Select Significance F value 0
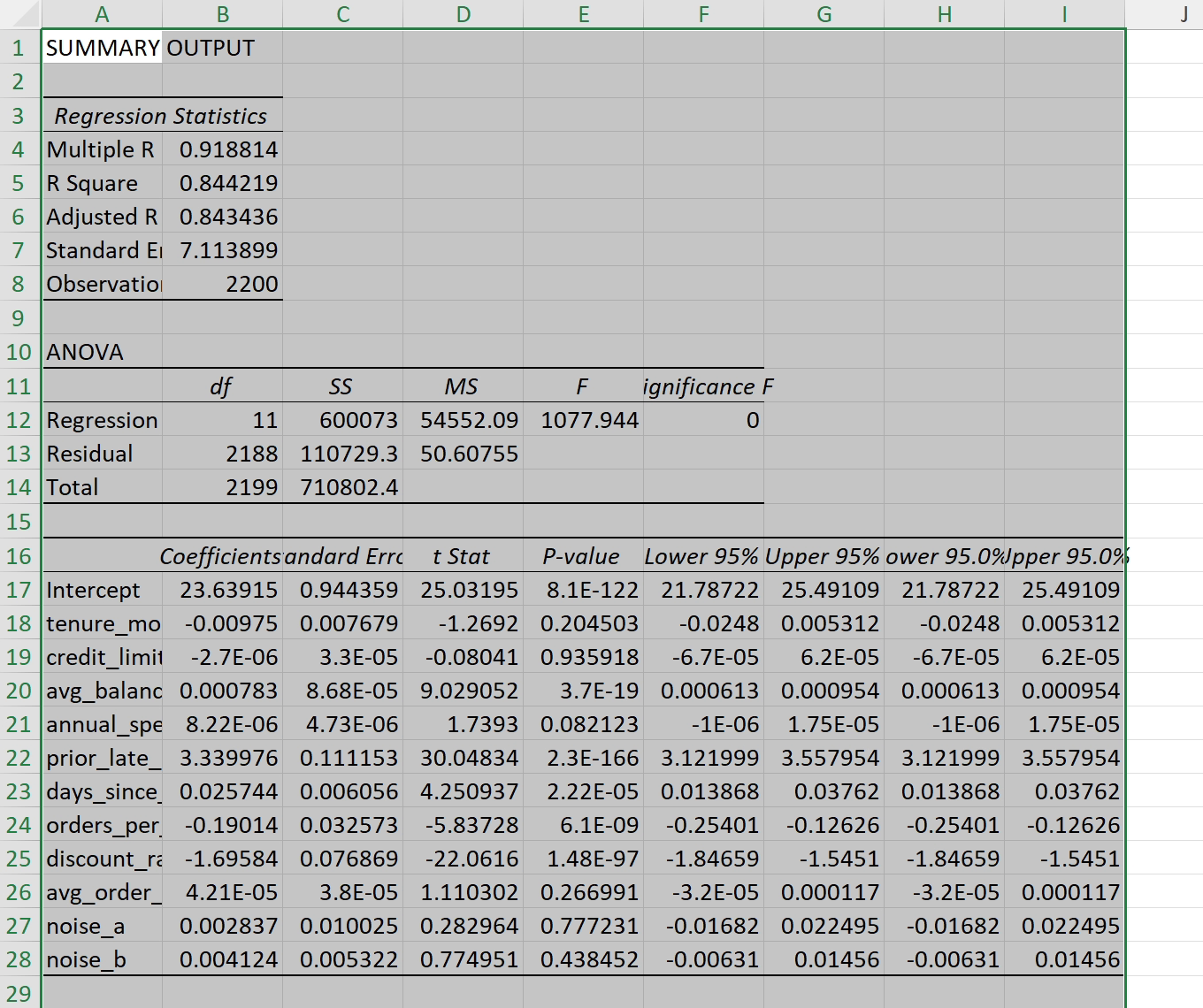Viewport: 1203px width, 1008px height. tap(704, 420)
